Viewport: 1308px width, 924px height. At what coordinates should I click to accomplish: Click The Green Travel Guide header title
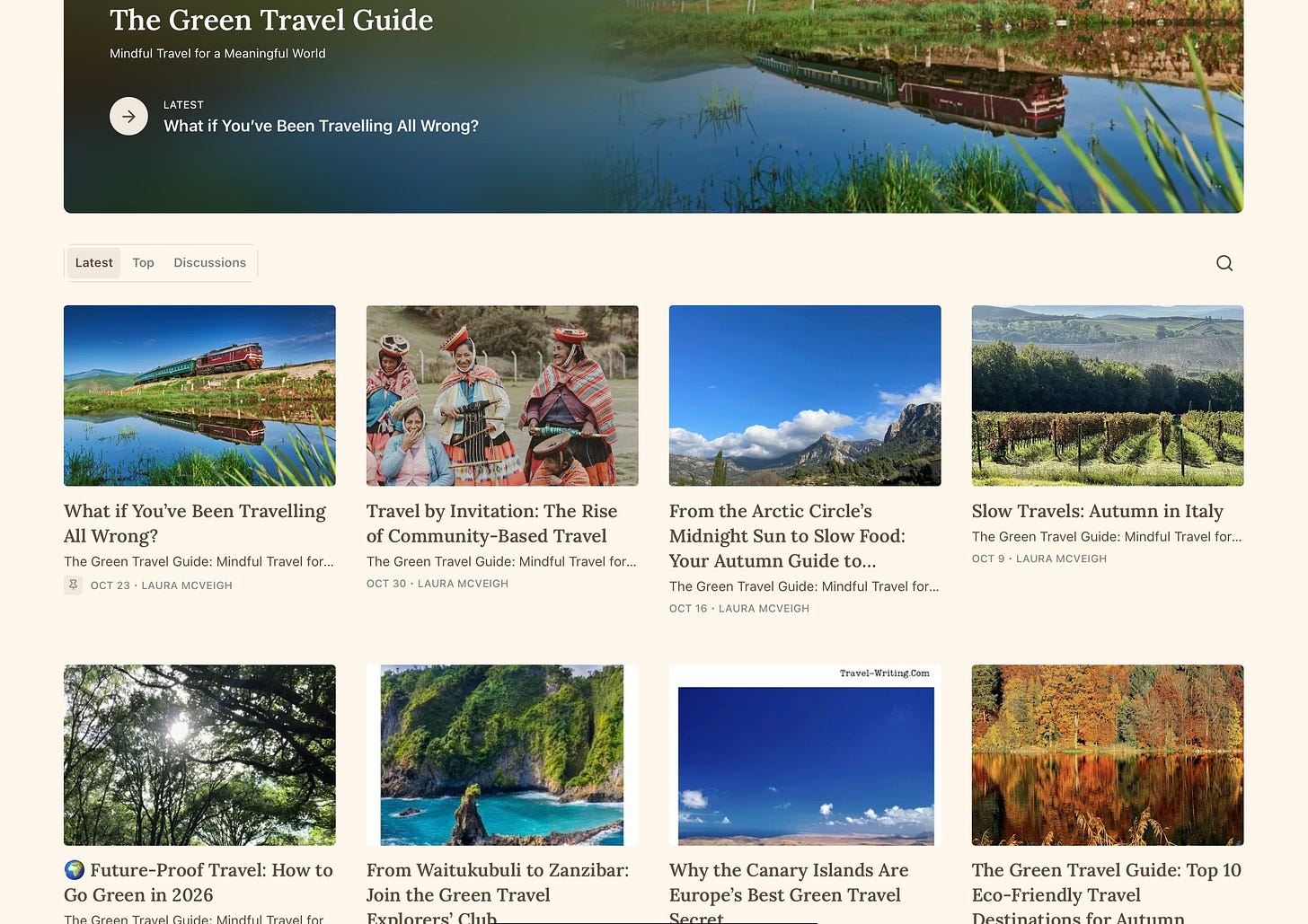click(271, 20)
